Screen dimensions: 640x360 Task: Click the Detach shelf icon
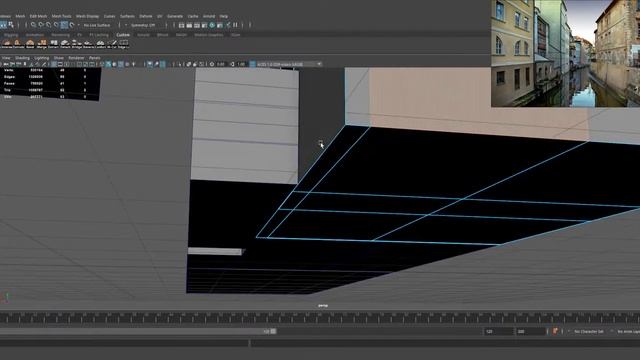pos(65,44)
